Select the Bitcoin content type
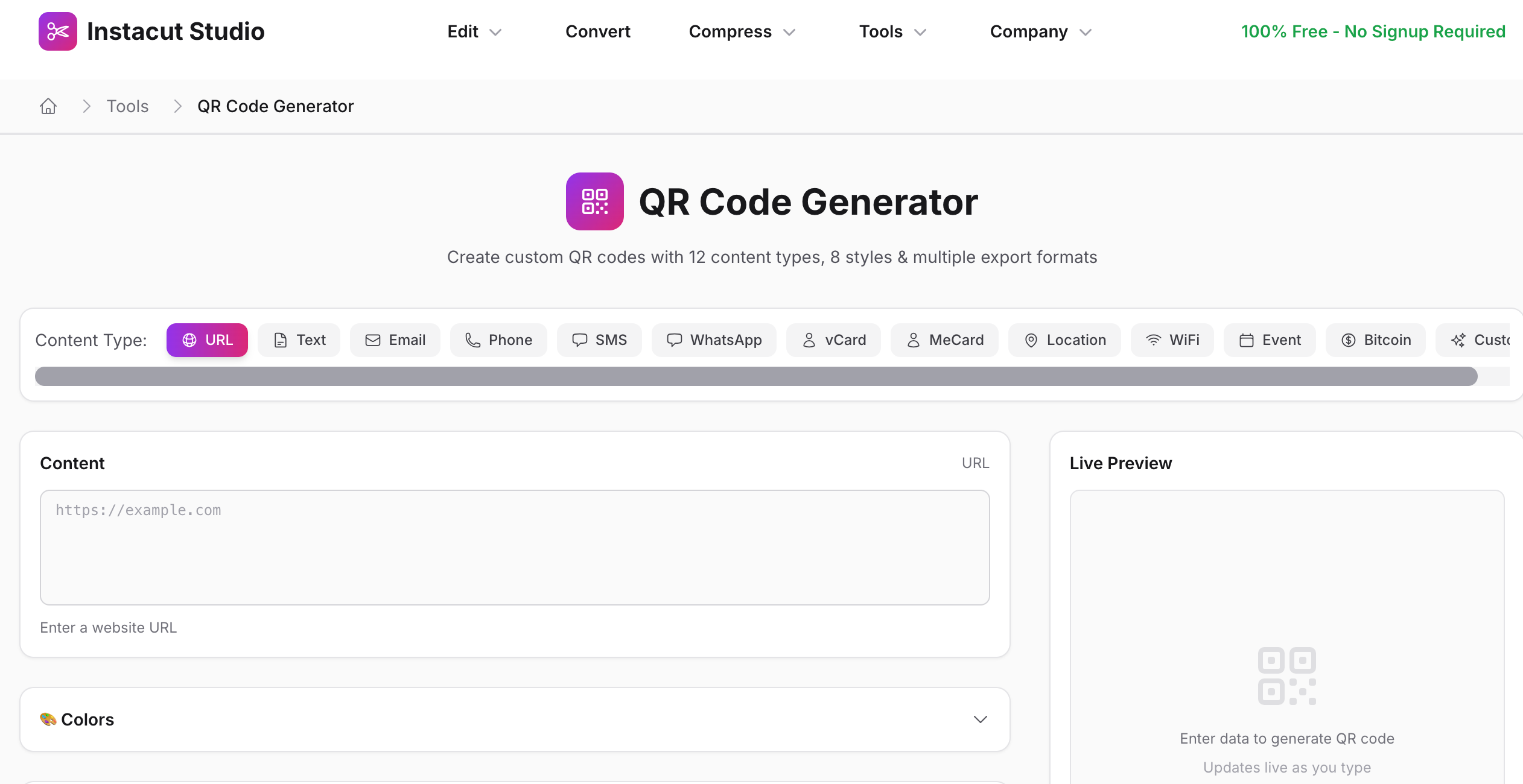 (x=1375, y=340)
